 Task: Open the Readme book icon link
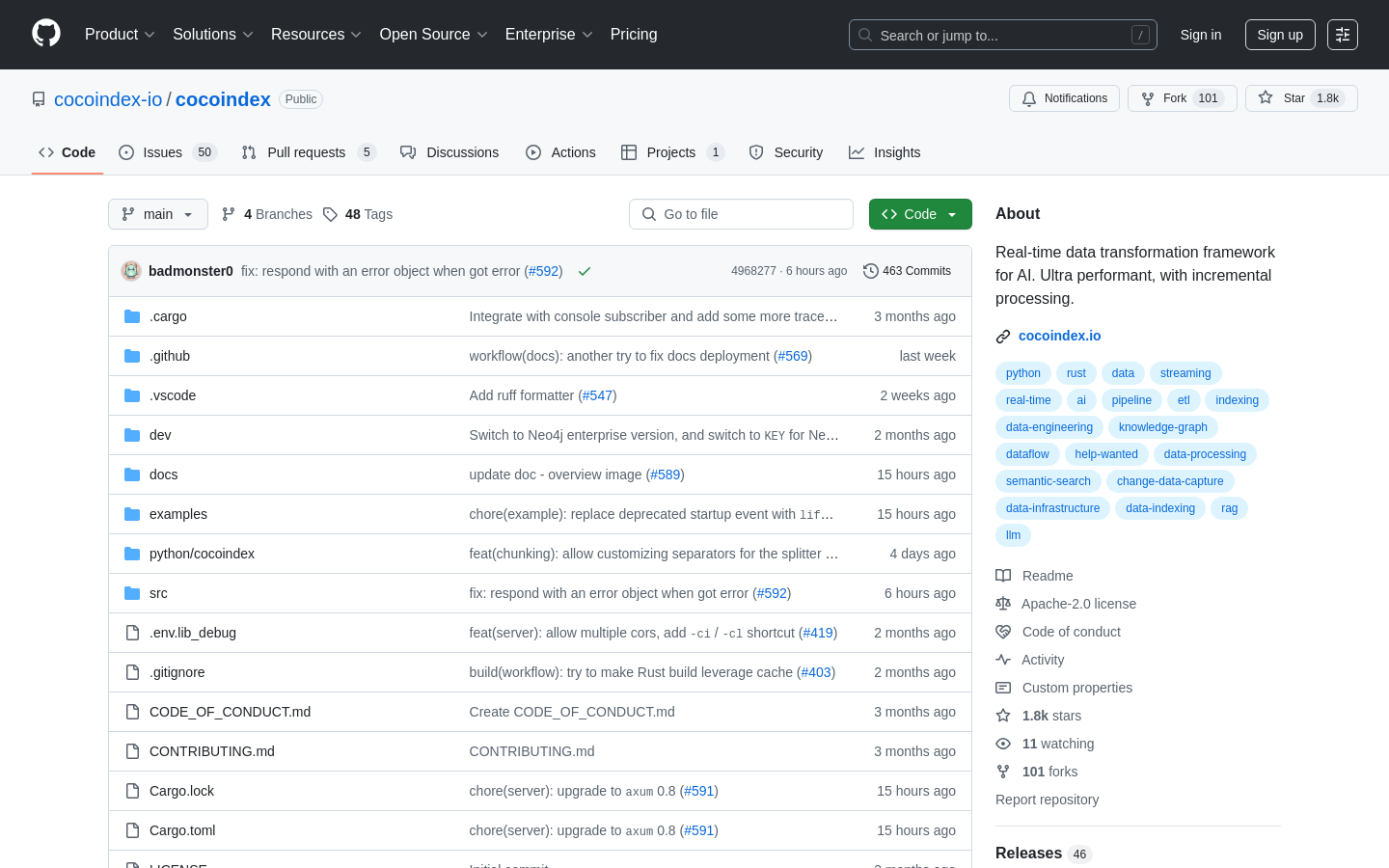1034,576
